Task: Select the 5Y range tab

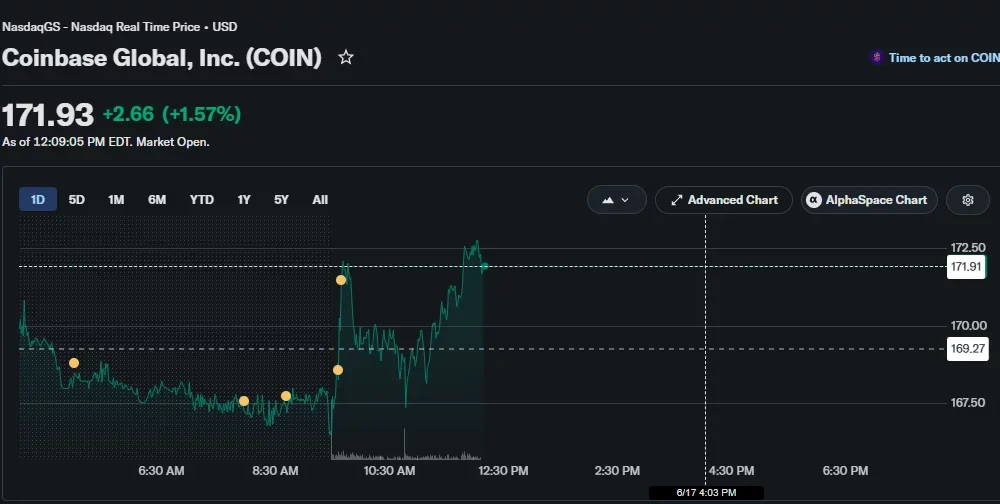Action: pyautogui.click(x=281, y=200)
